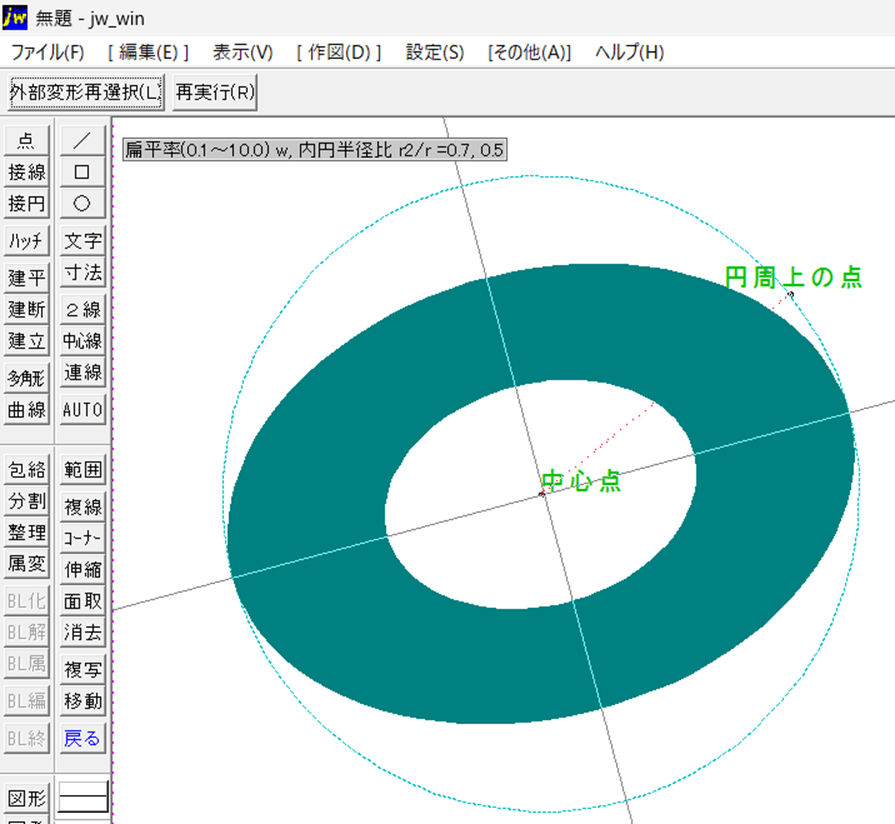Select the 点 (point) tool
The width and height of the screenshot is (895, 824).
(25, 140)
